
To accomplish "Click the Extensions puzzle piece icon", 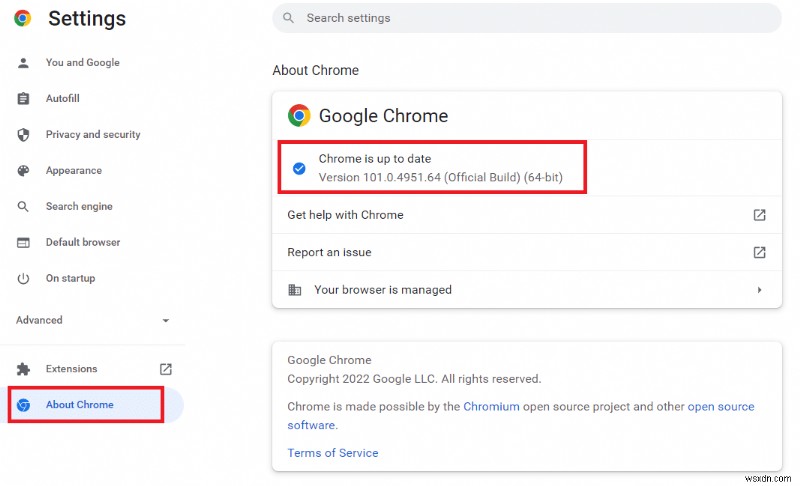I will pos(23,369).
